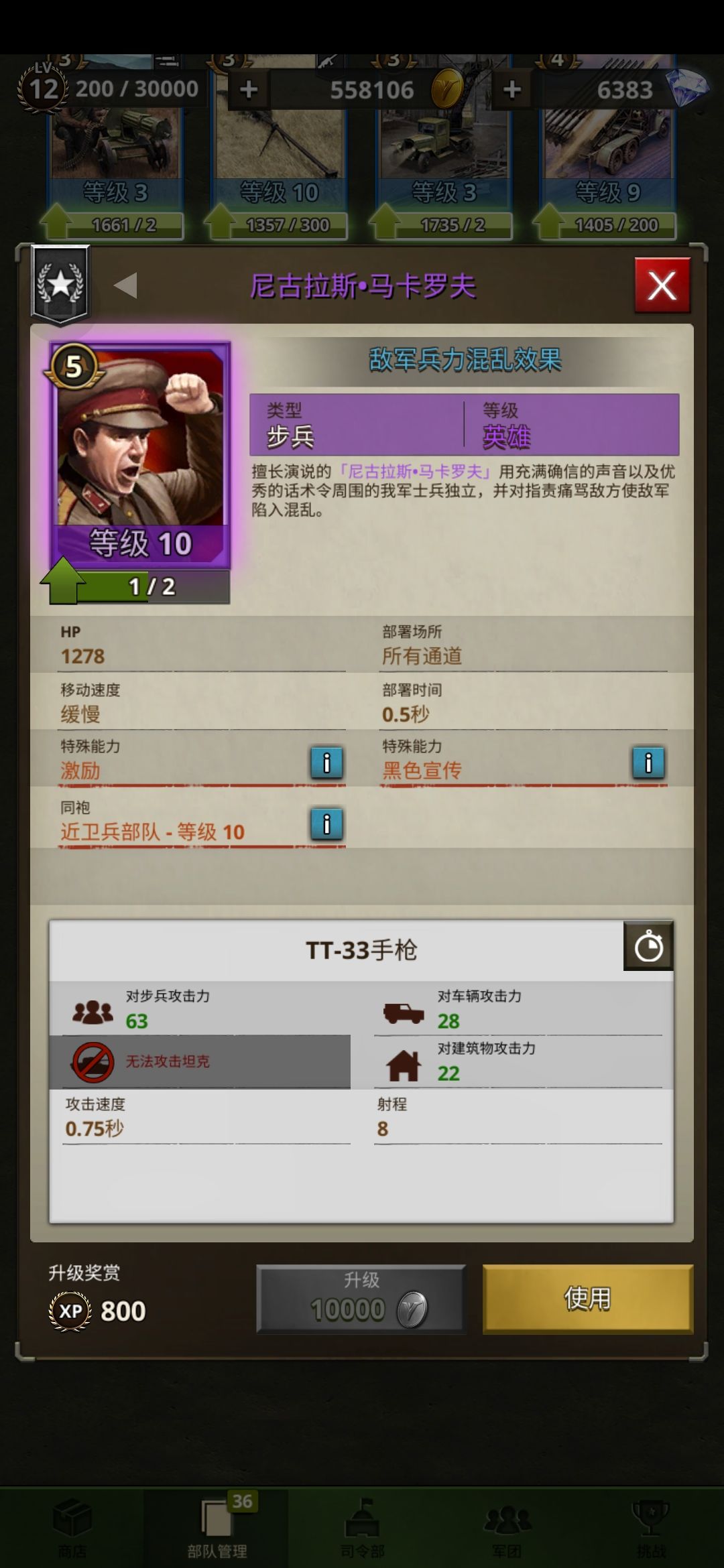Go back with the left arrow

pos(125,285)
